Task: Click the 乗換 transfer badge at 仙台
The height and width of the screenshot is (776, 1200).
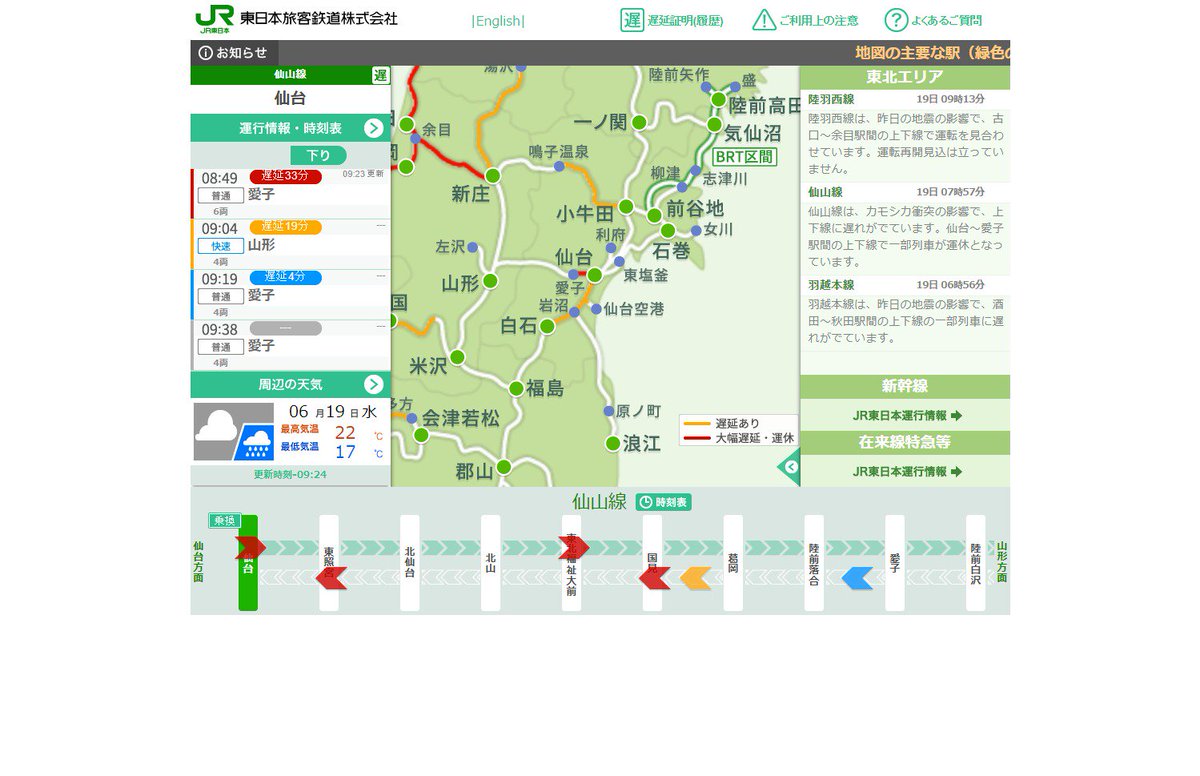Action: (x=225, y=521)
